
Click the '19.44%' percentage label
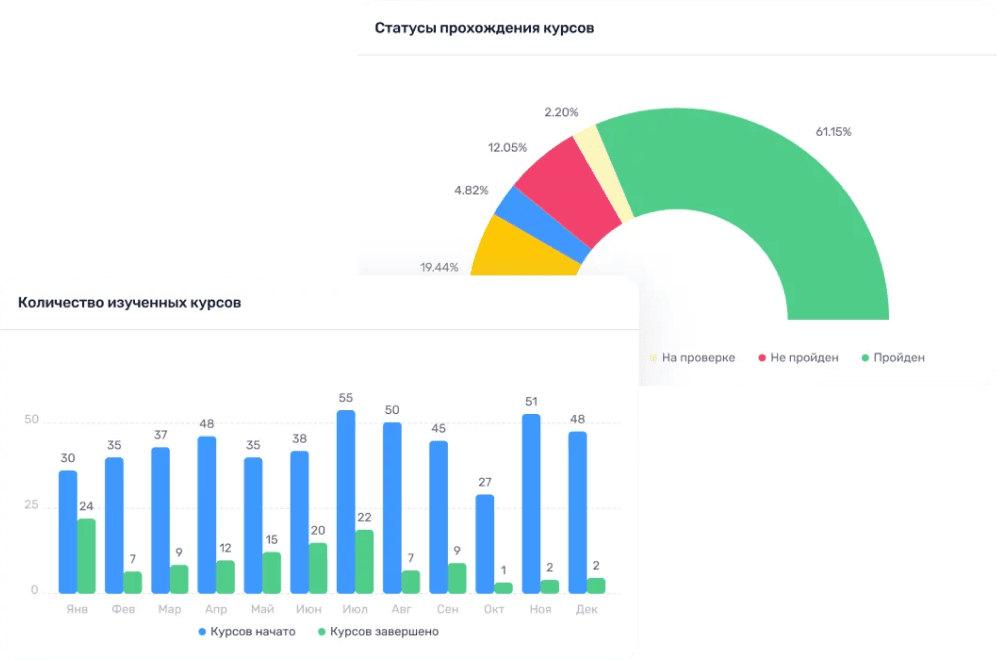click(x=439, y=267)
